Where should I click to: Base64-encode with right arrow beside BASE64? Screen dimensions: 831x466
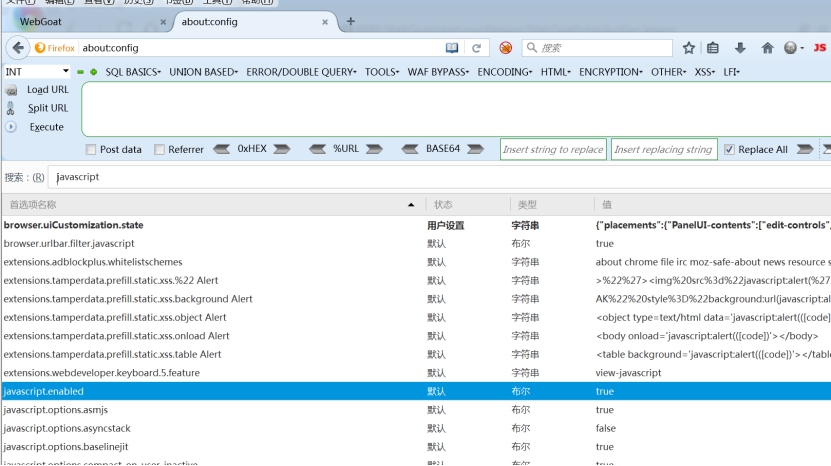pyautogui.click(x=475, y=150)
